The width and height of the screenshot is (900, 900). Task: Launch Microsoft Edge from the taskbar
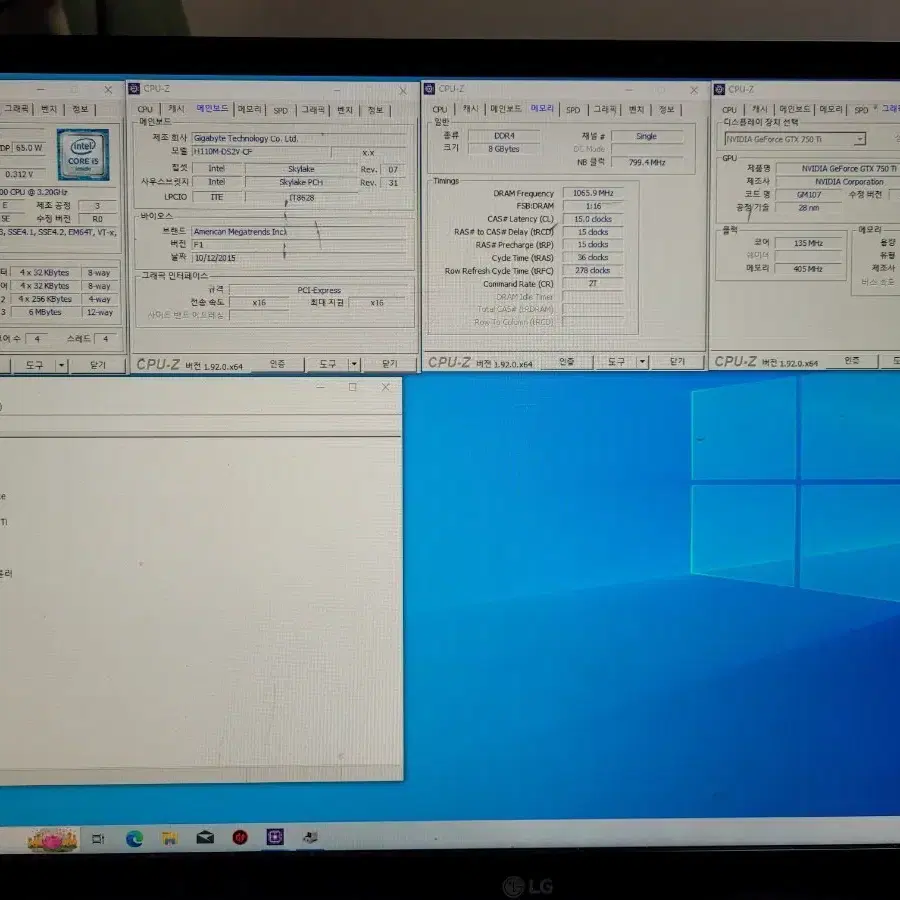tap(135, 837)
